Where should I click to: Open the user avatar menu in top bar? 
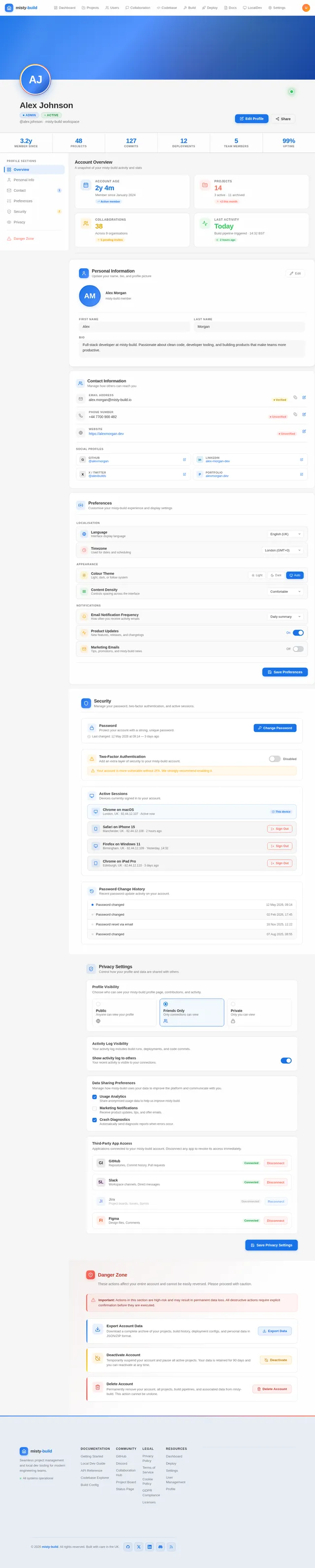pyautogui.click(x=306, y=8)
